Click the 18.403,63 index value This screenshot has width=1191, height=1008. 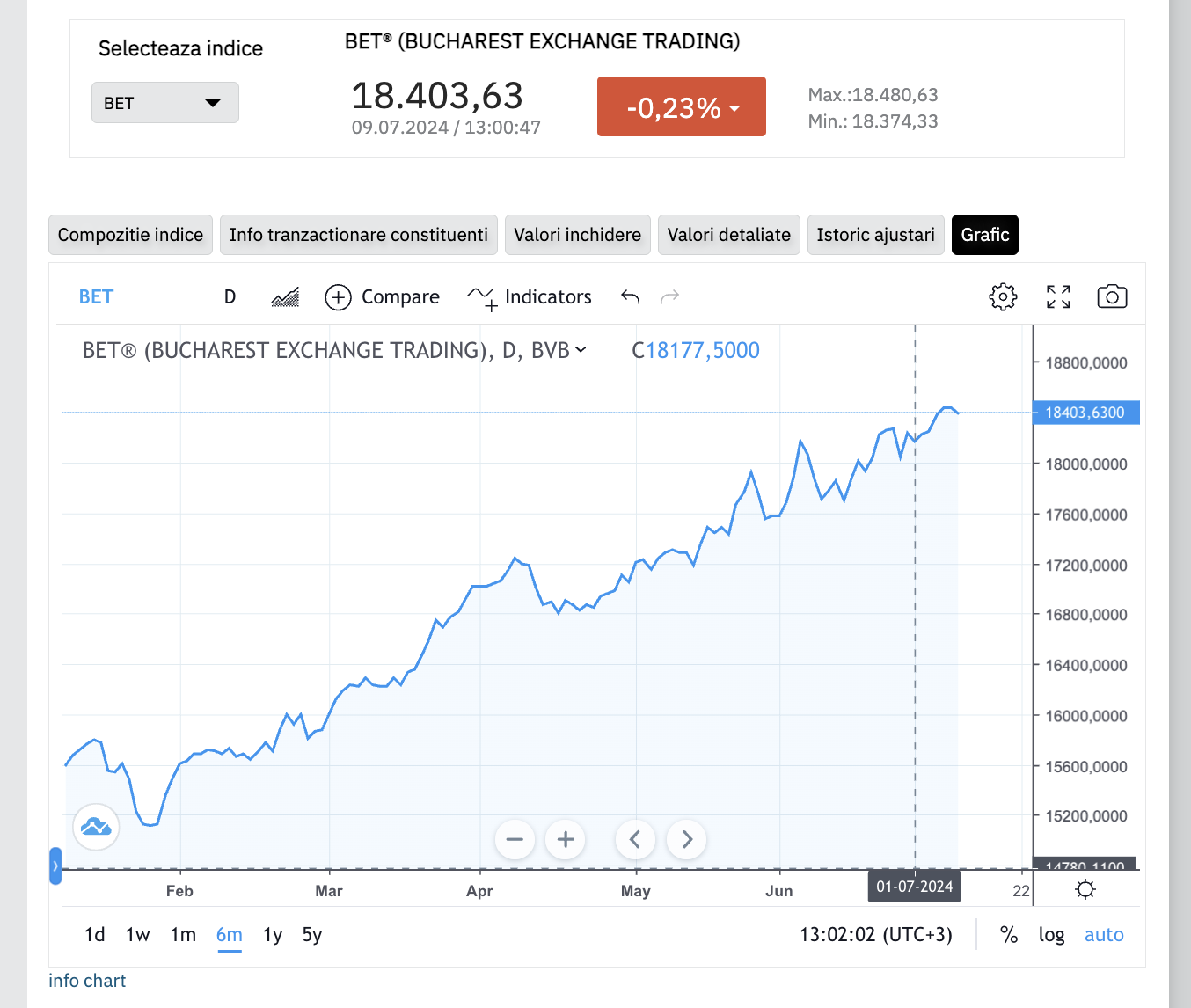click(437, 95)
